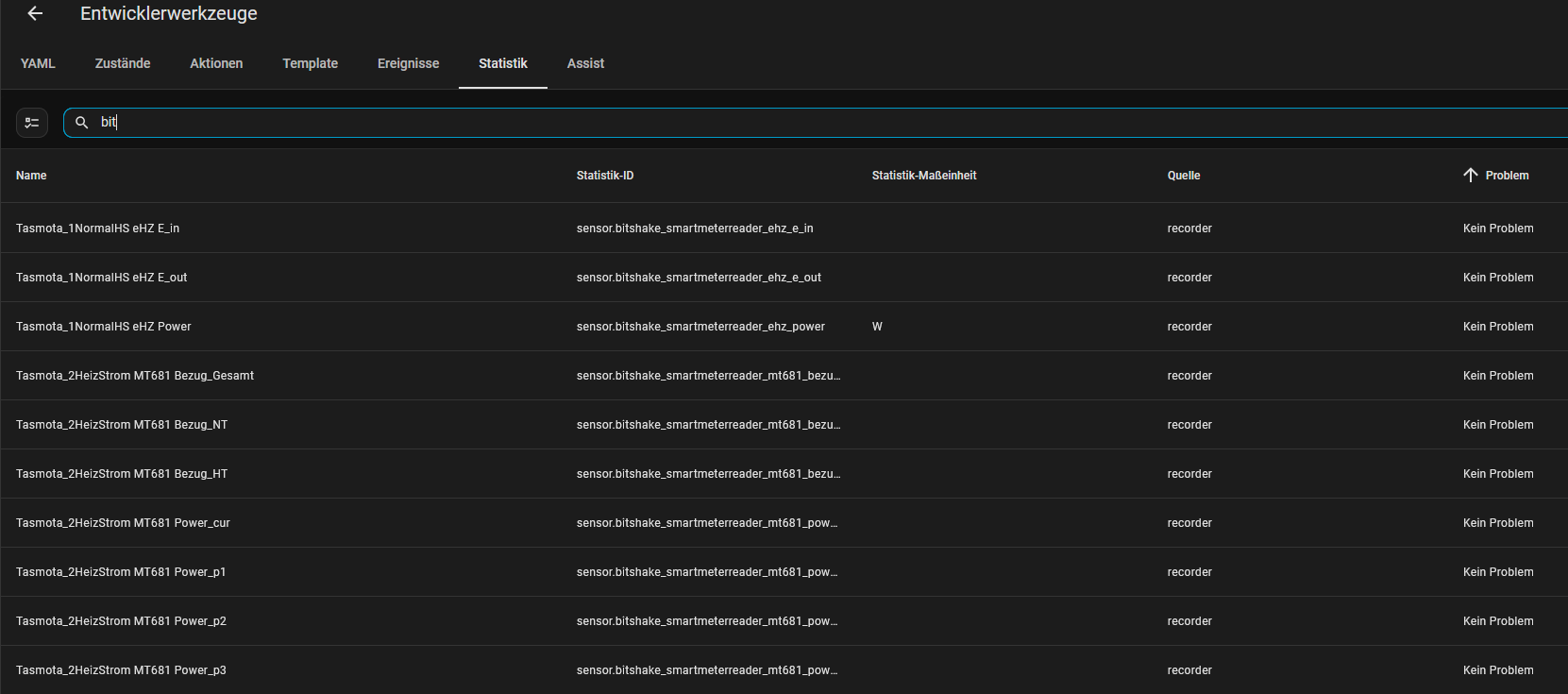Click into the search field containing 'bit'
The height and width of the screenshot is (694, 1568).
click(x=755, y=123)
